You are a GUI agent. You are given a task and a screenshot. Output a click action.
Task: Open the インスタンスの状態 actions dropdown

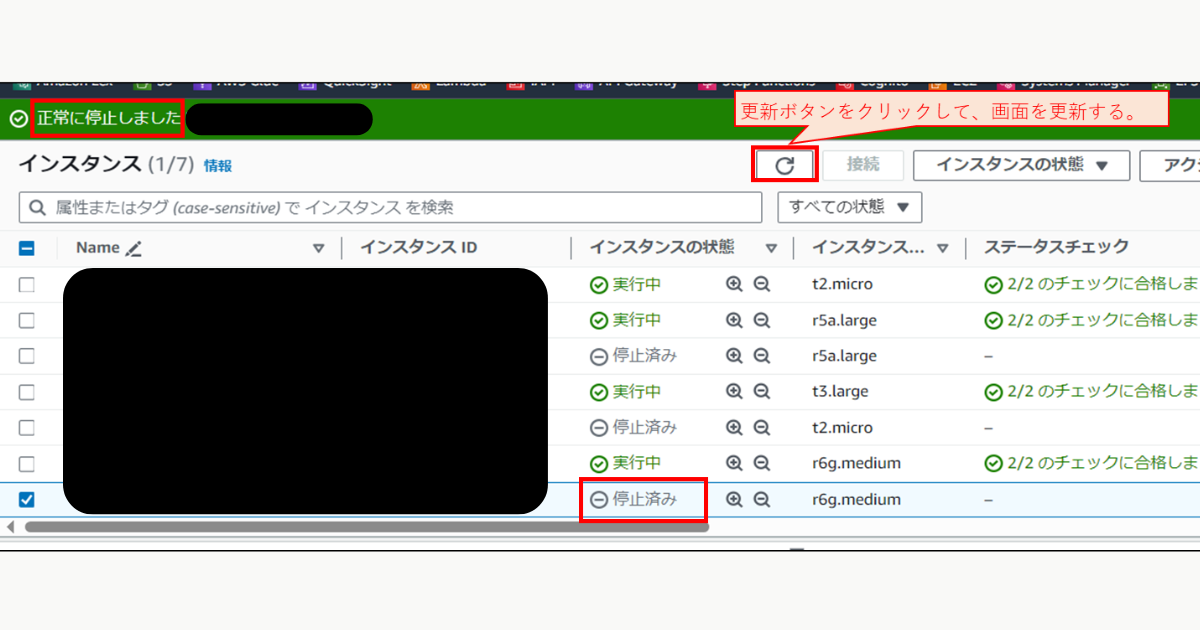(x=1021, y=164)
